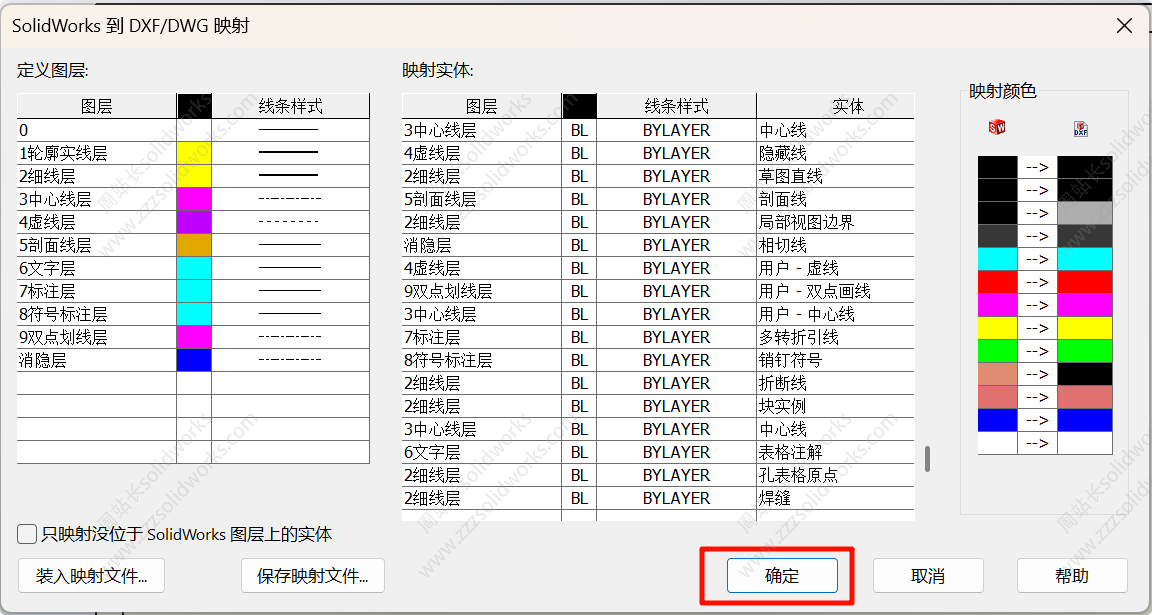
Task: Click the 线条样式 header in the 定义图层 table
Action: coord(290,107)
